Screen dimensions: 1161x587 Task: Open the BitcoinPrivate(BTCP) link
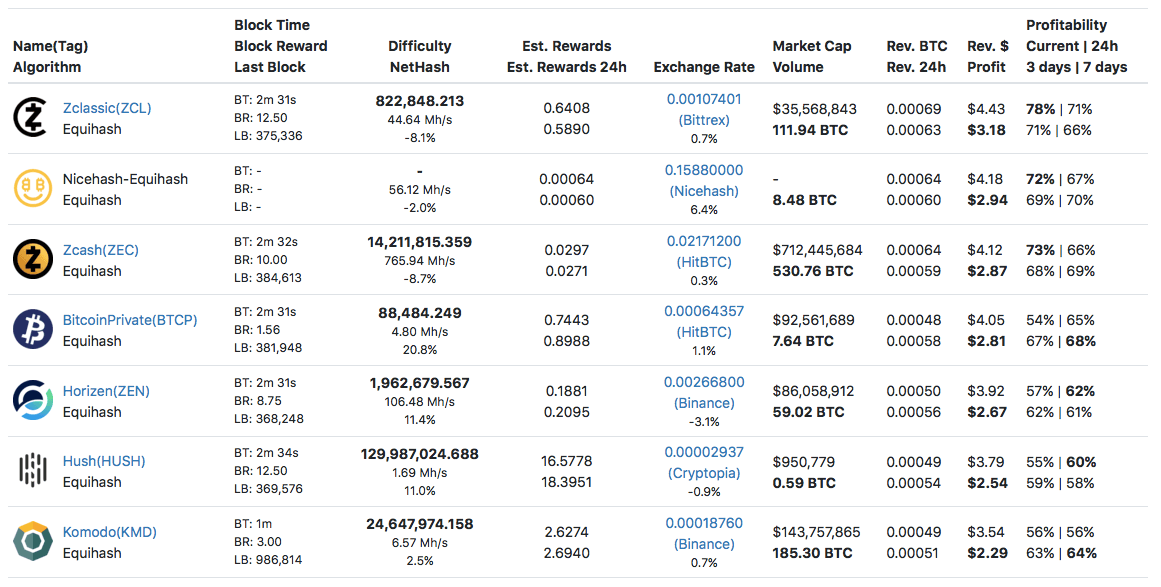pyautogui.click(x=130, y=320)
